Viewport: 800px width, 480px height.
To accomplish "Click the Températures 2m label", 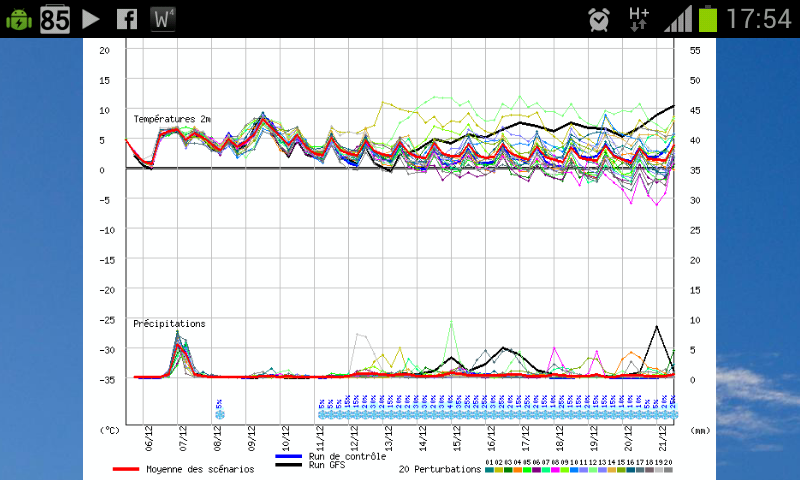I will (x=172, y=119).
